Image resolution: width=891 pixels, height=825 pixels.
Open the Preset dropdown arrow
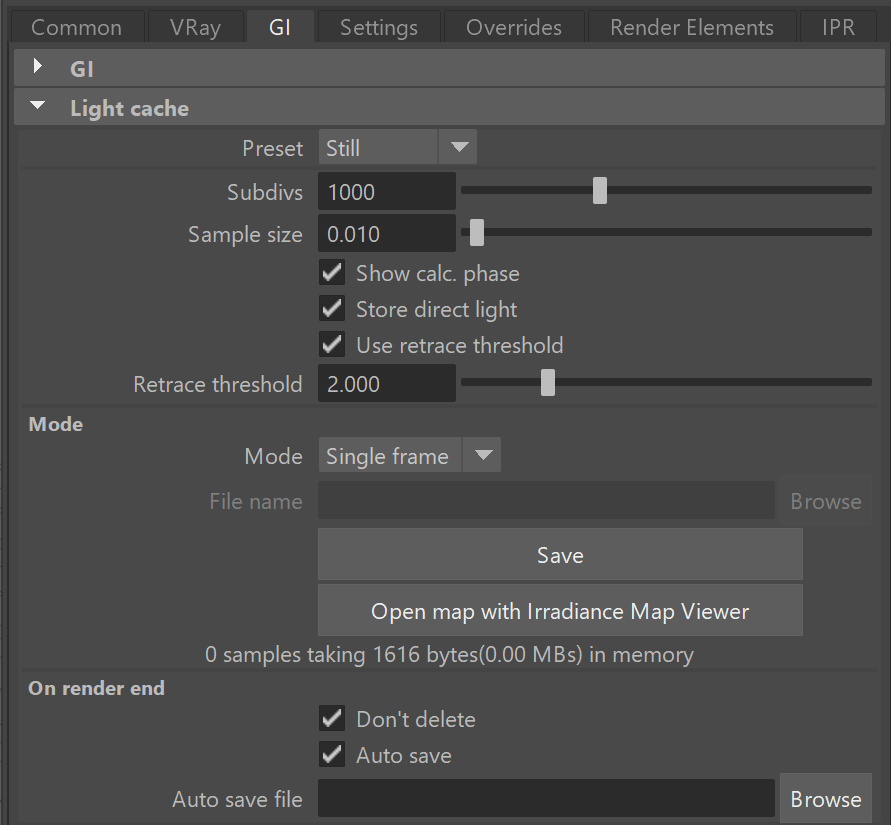[x=459, y=147]
